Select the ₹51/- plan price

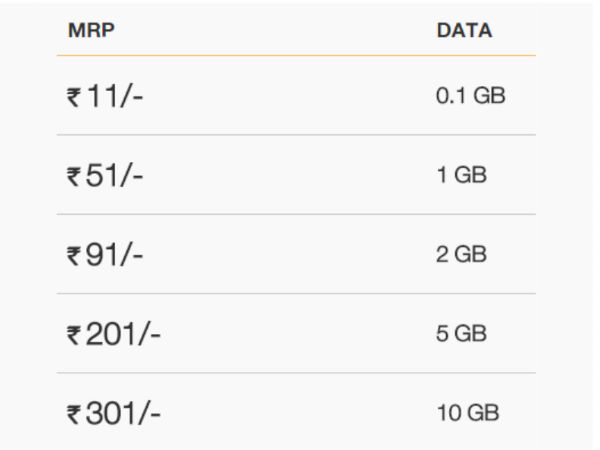105,176
